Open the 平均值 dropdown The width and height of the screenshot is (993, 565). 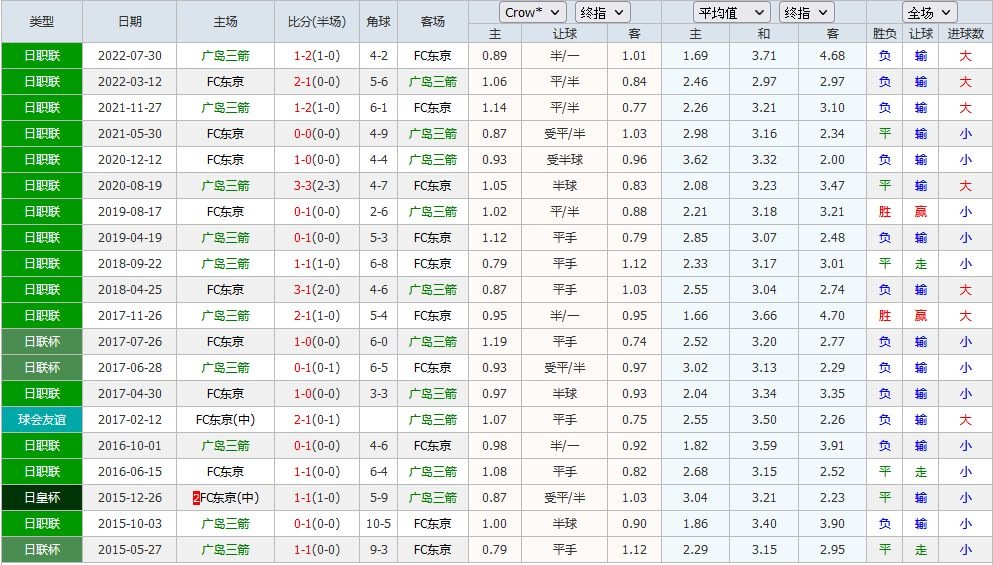pyautogui.click(x=731, y=13)
